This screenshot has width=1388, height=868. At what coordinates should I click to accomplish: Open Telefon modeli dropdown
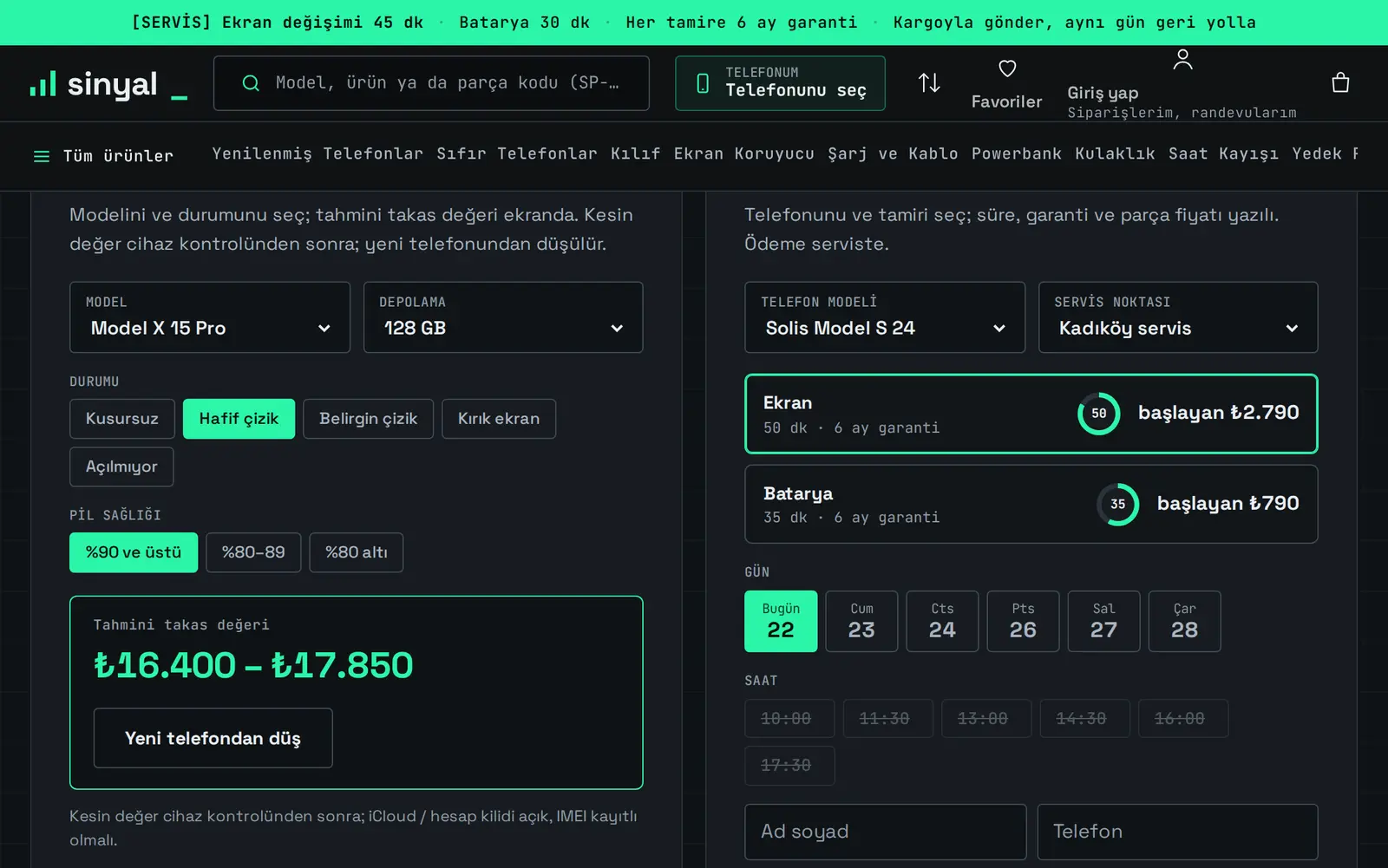pos(885,317)
